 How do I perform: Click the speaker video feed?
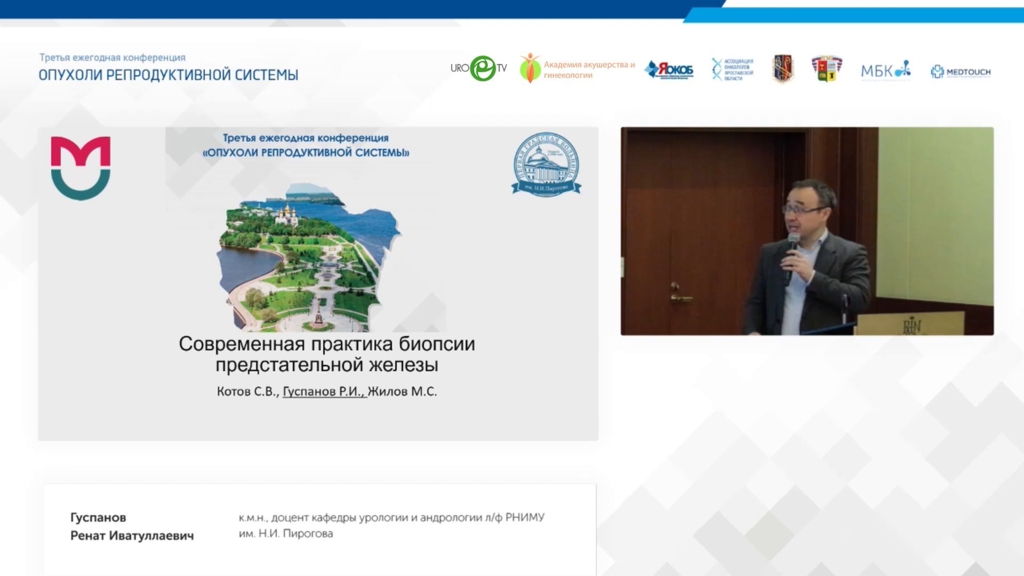pos(806,231)
